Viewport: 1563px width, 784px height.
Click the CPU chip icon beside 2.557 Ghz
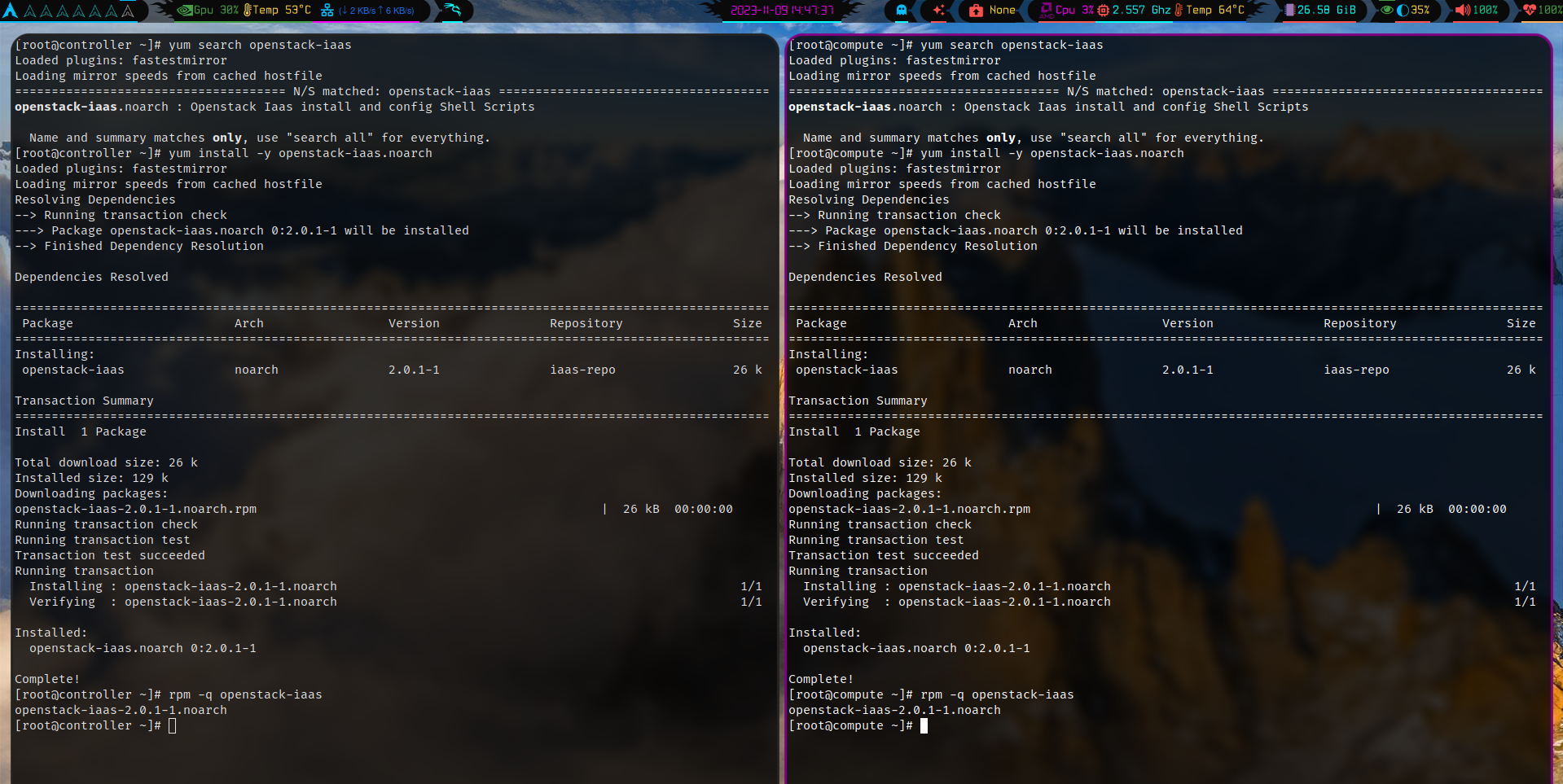[x=1104, y=11]
